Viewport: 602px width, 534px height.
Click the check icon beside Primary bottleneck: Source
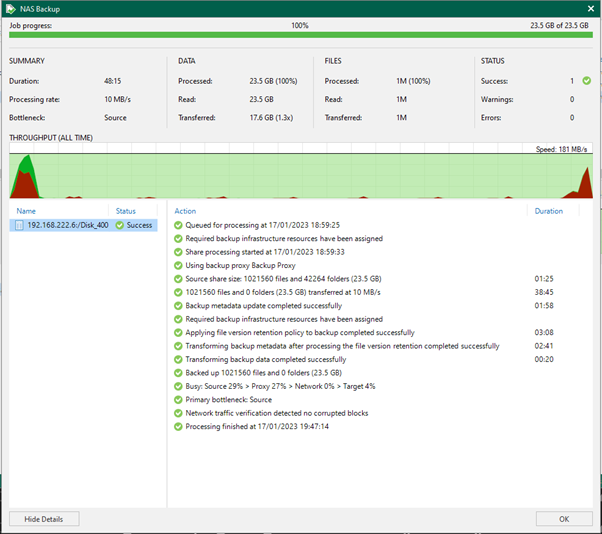click(178, 400)
